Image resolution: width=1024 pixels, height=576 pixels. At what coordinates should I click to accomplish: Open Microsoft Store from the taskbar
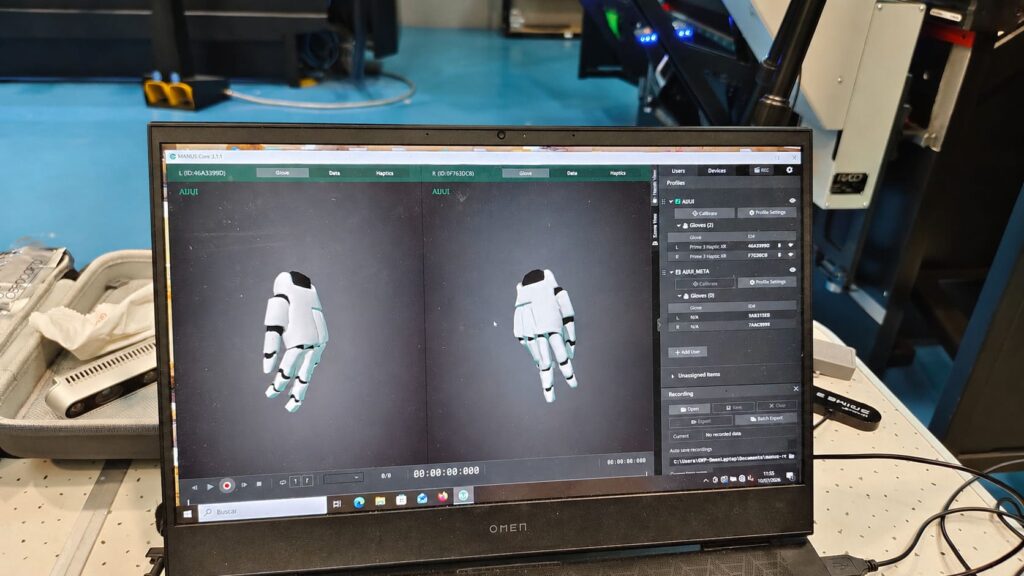(x=401, y=500)
